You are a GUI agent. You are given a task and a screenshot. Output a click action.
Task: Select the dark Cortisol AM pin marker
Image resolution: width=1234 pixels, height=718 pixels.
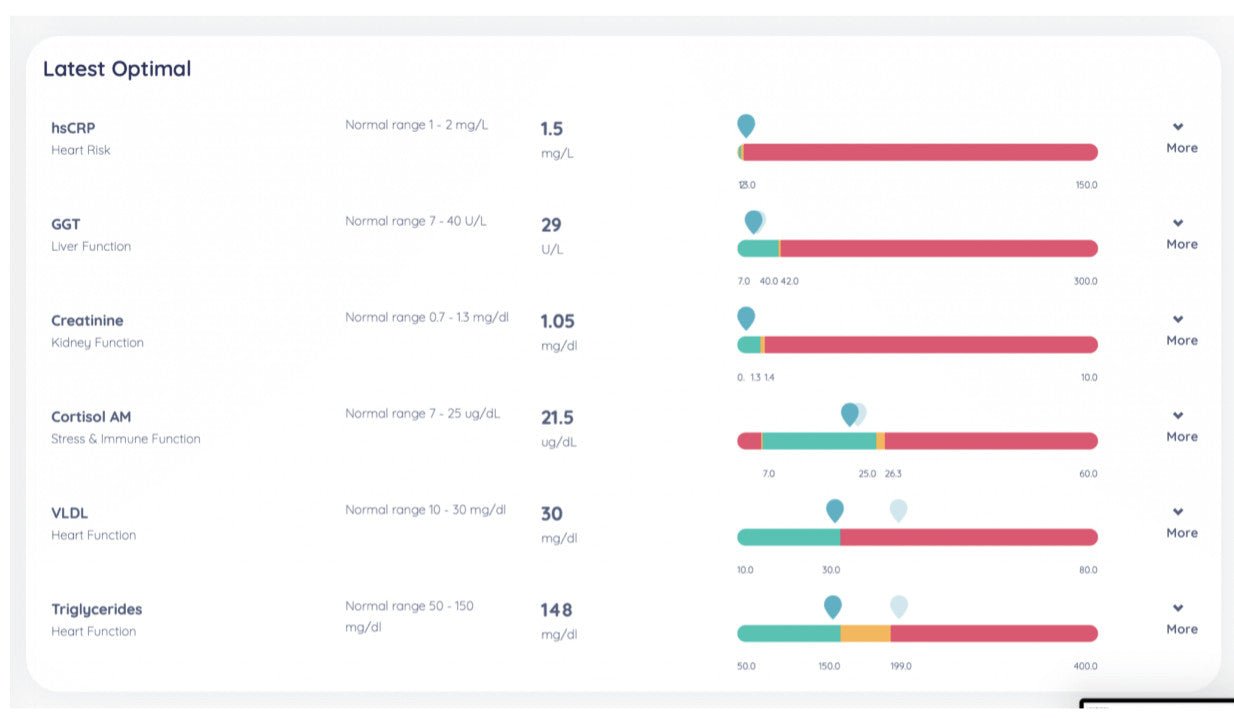(850, 414)
